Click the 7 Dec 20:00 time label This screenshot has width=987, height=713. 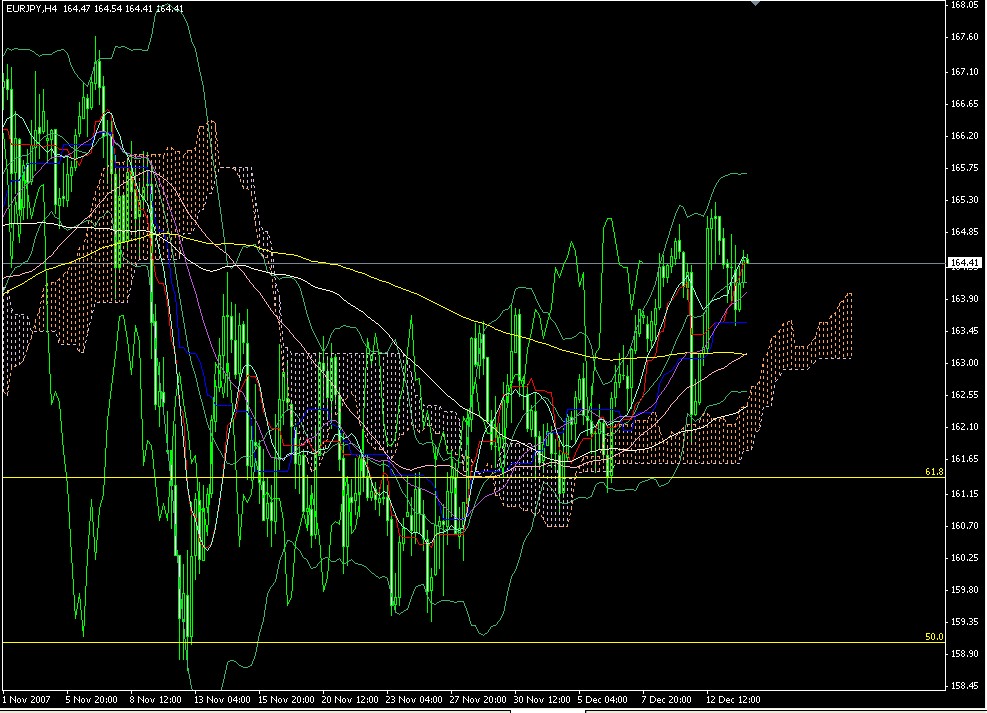tap(667, 700)
